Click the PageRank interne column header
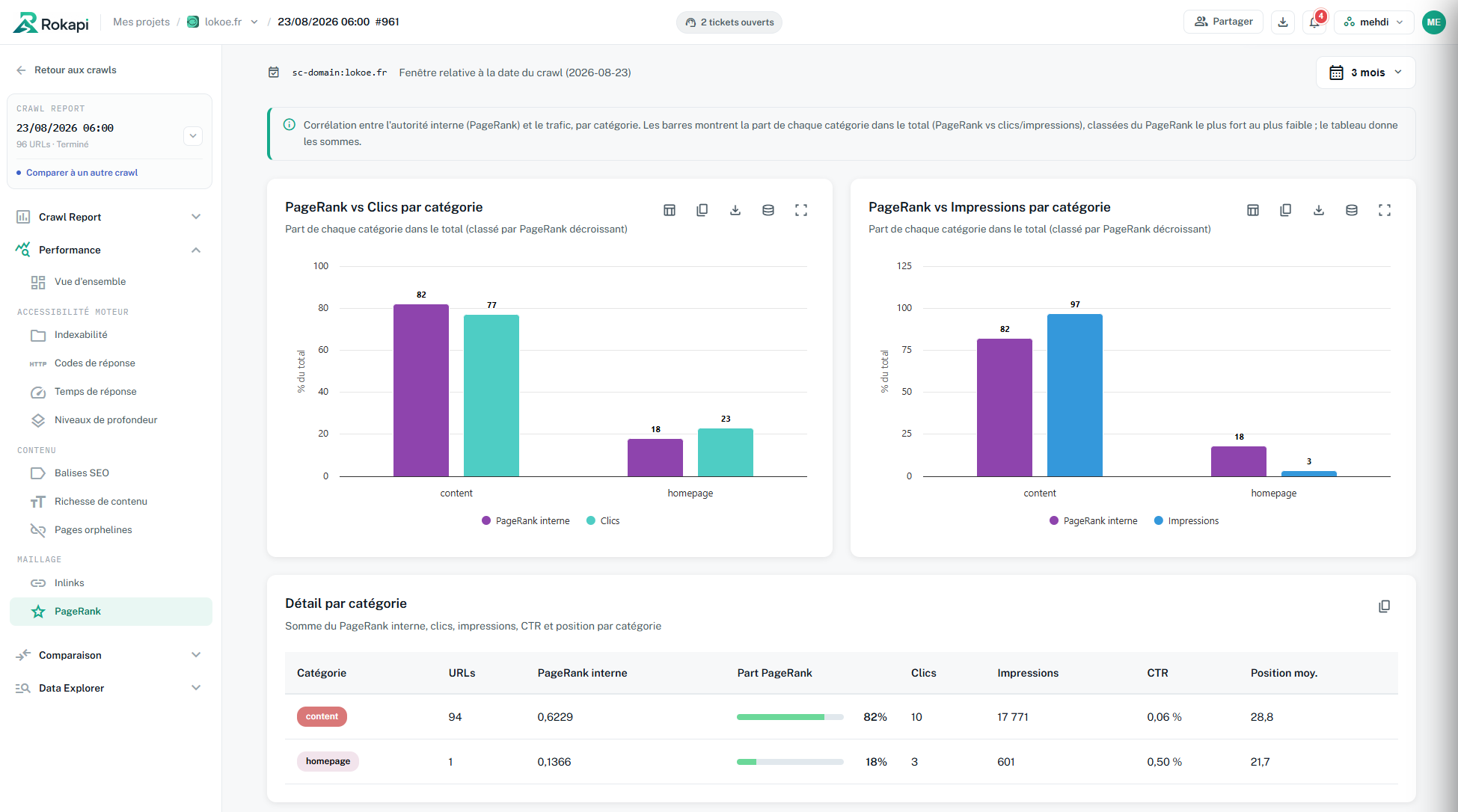The width and height of the screenshot is (1458, 812). (x=583, y=673)
